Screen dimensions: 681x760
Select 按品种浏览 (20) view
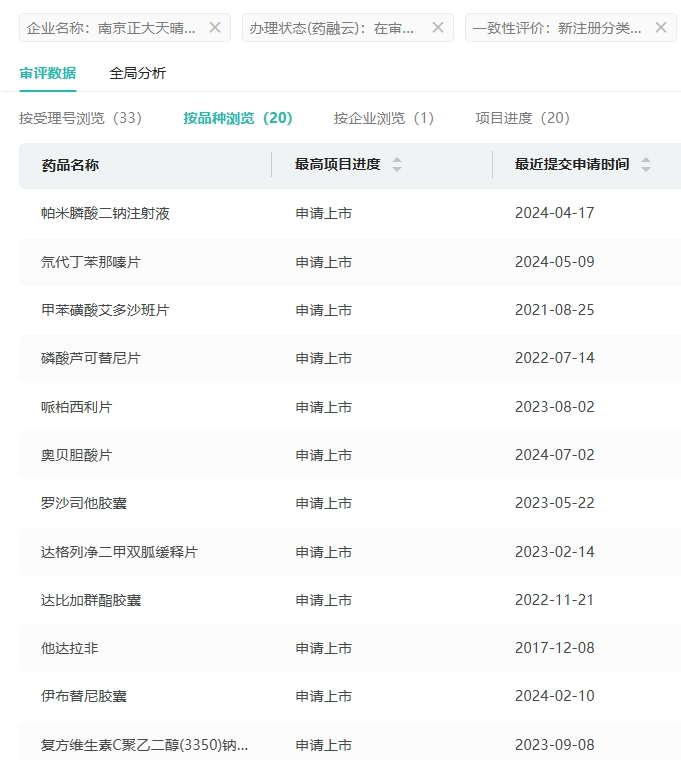[x=237, y=118]
